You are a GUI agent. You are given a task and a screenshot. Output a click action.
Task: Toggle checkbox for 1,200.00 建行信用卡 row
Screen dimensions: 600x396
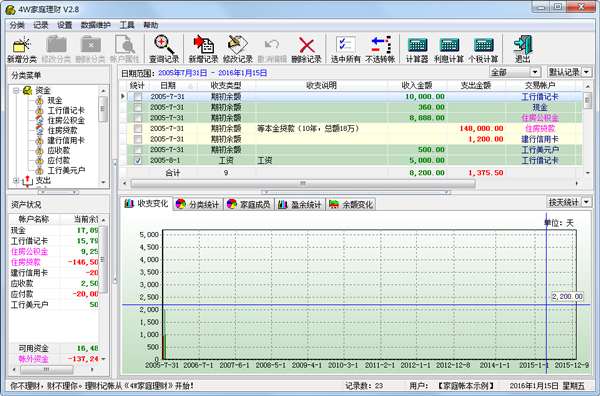pyautogui.click(x=138, y=139)
